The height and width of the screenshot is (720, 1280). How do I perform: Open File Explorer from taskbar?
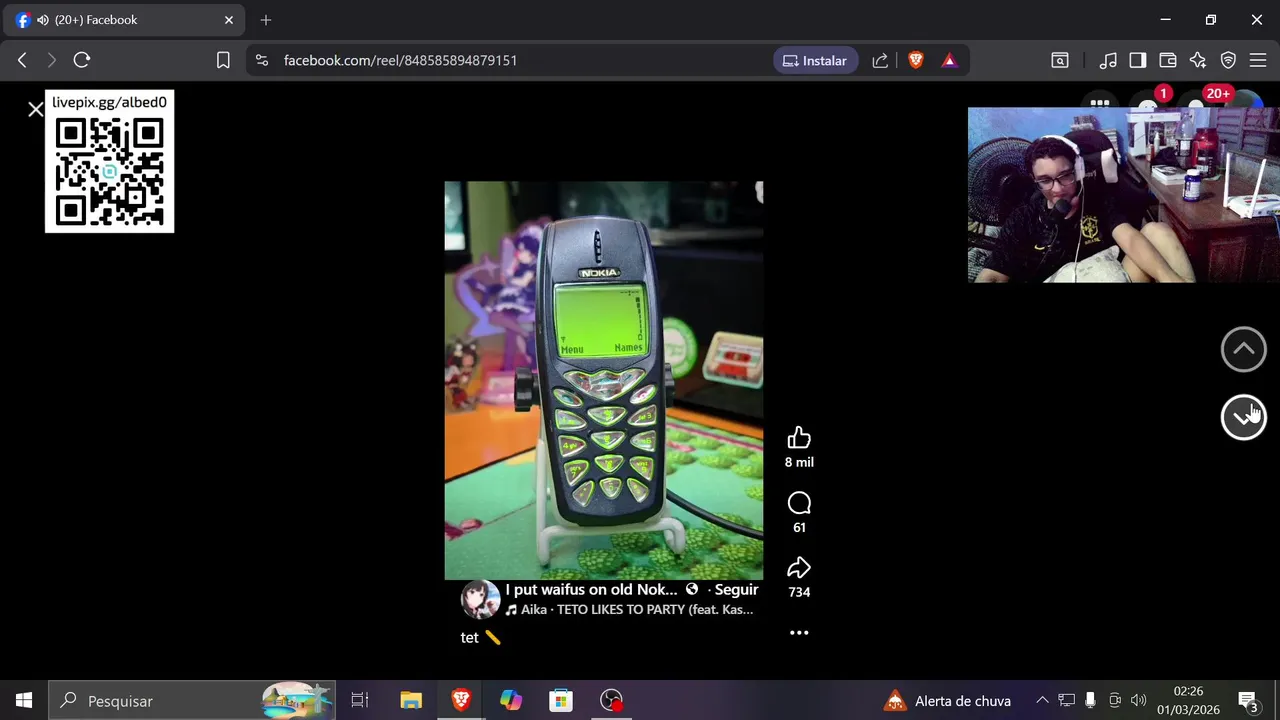coord(411,701)
